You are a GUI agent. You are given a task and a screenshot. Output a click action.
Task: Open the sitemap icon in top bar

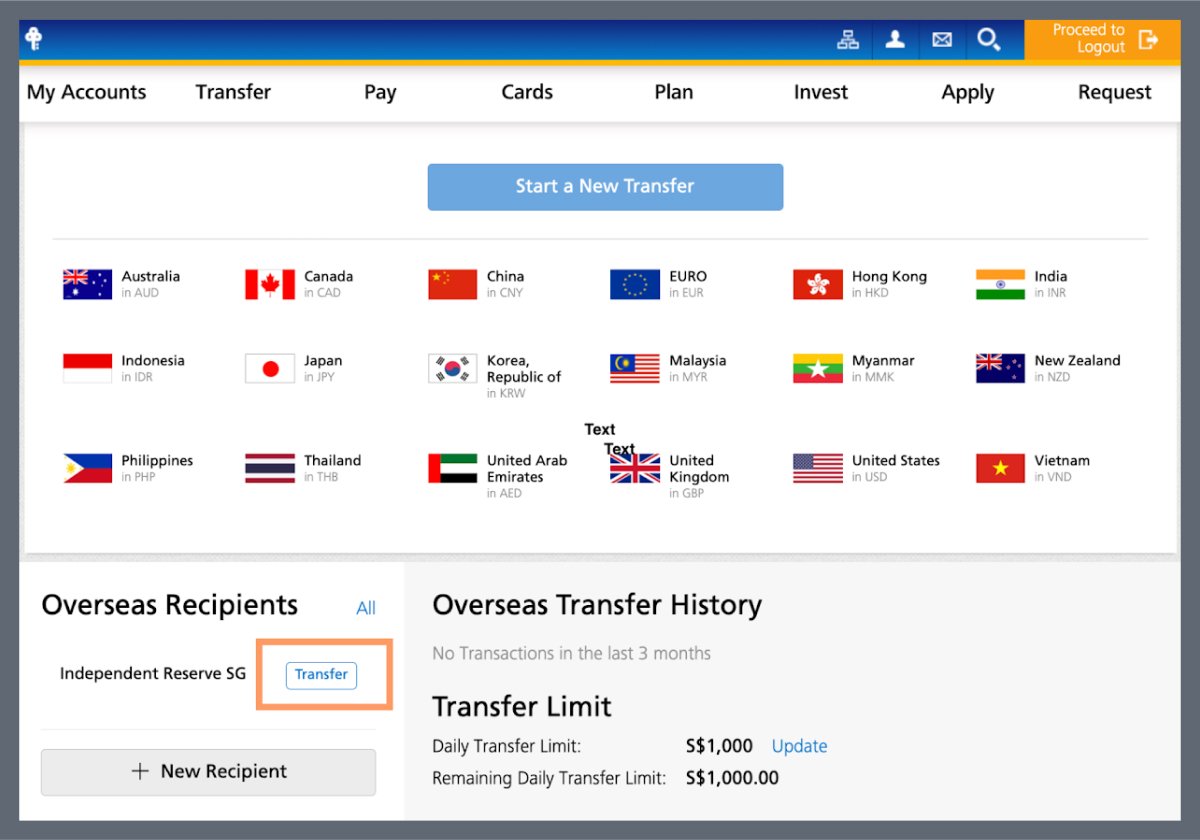point(848,40)
